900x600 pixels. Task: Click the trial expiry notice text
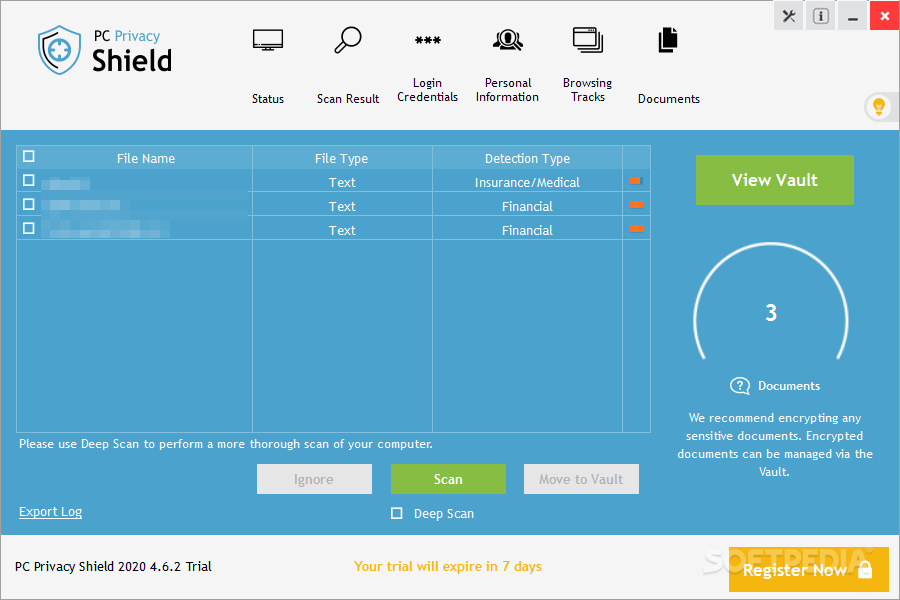[448, 567]
